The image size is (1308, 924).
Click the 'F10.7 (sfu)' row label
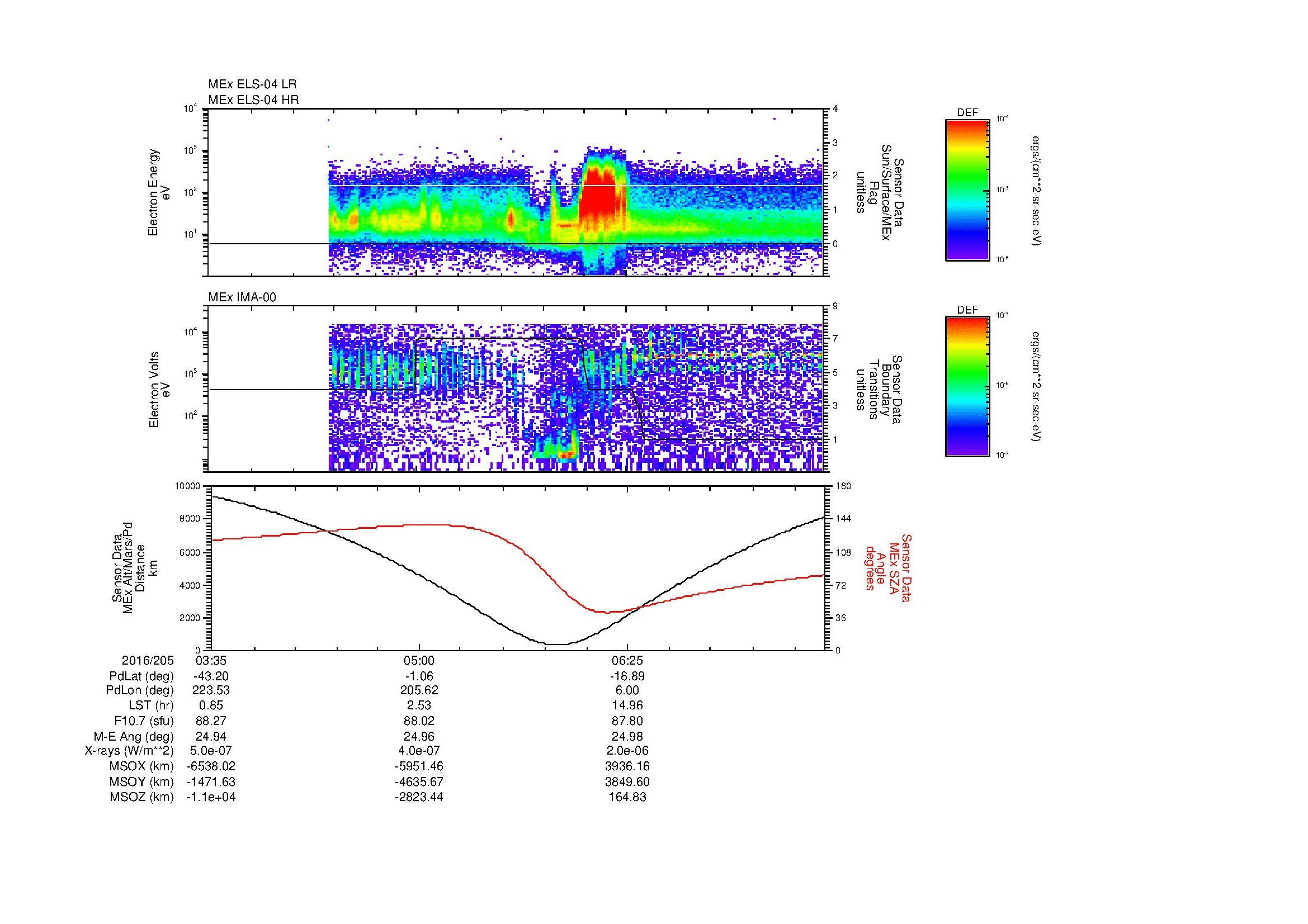click(x=144, y=721)
